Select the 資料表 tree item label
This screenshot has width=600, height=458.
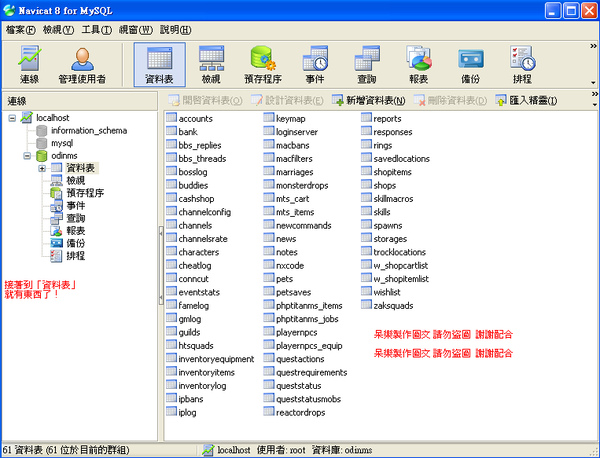click(x=81, y=168)
